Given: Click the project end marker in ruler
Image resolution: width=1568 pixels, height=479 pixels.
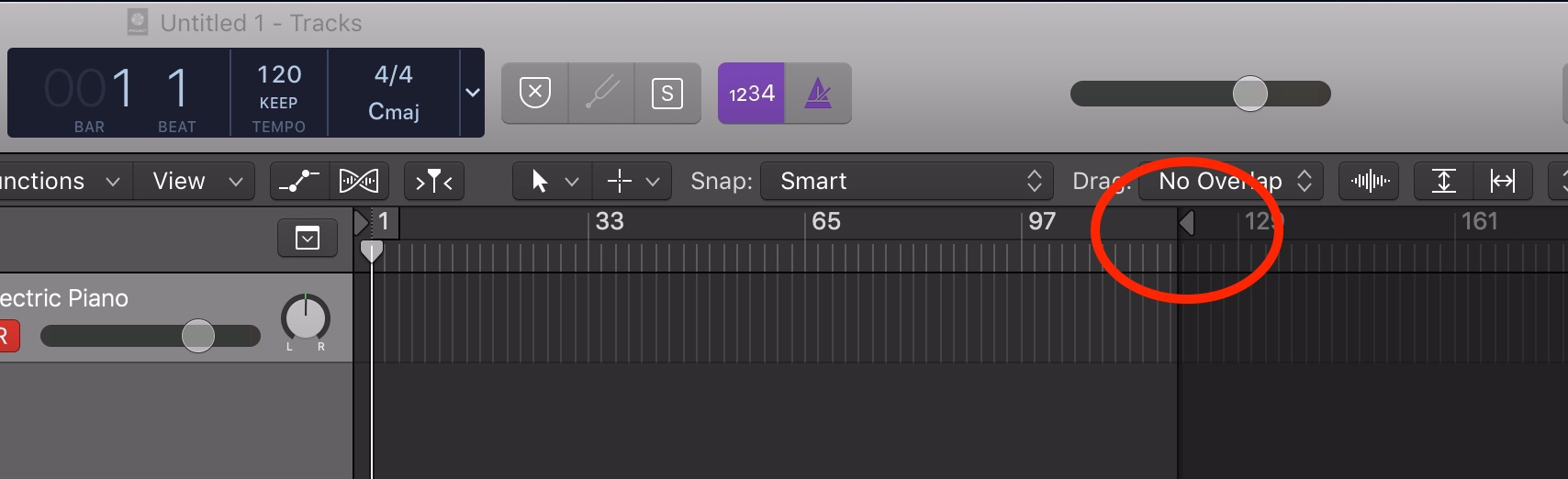Looking at the screenshot, I should tap(1186, 222).
